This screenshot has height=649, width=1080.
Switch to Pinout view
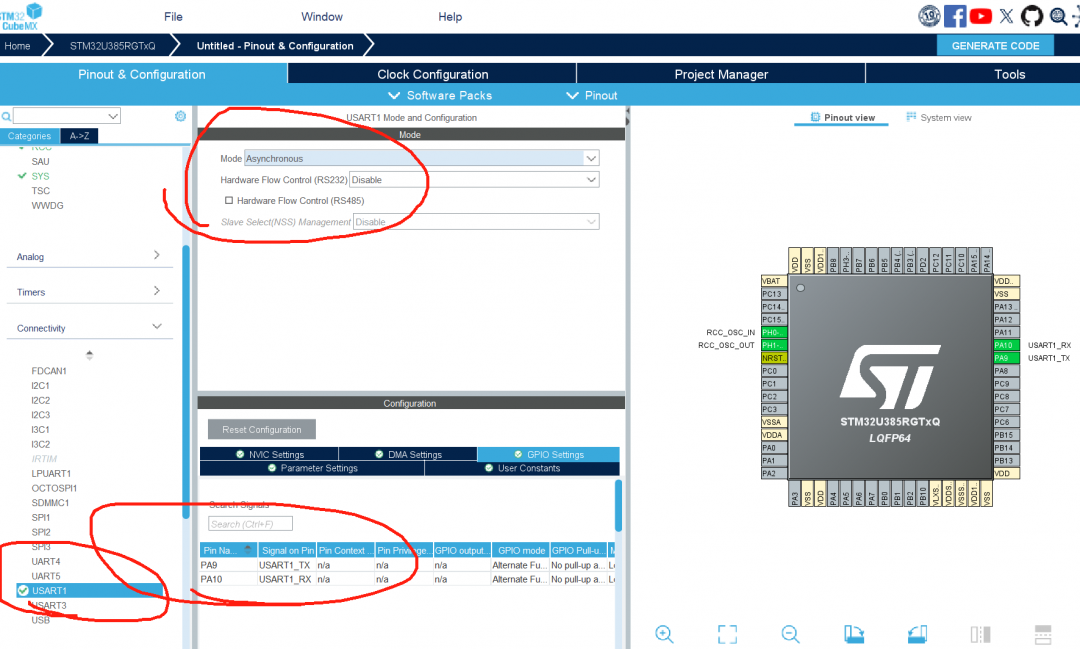[x=842, y=118]
